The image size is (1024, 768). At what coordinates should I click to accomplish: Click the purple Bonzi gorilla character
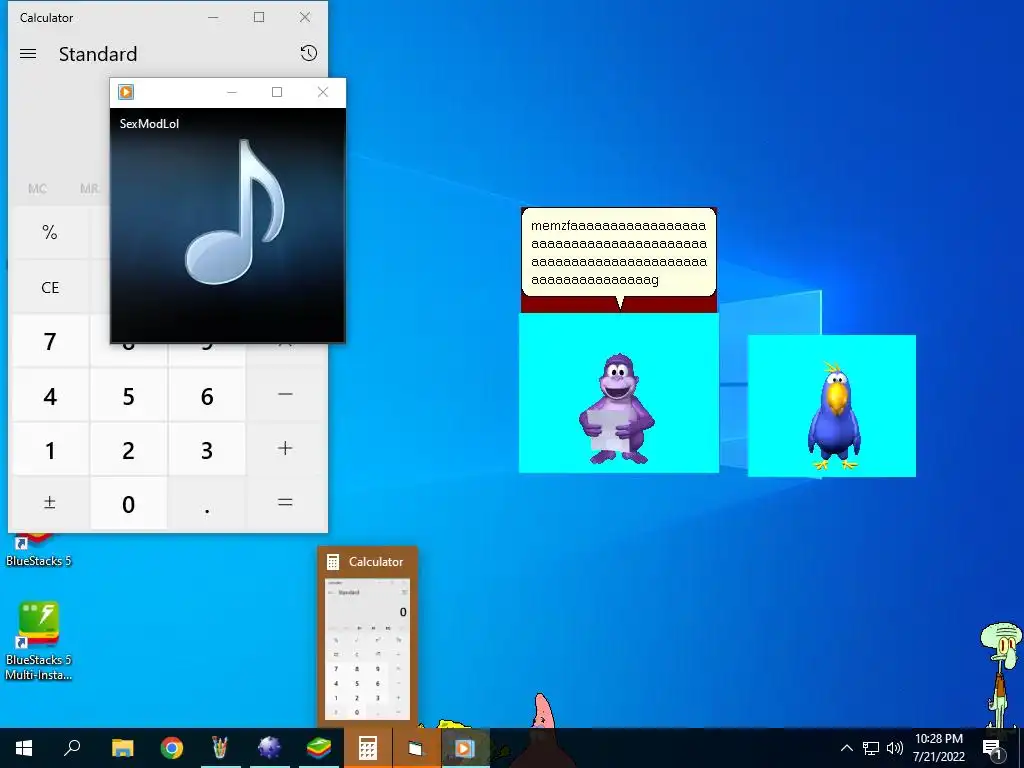coord(616,409)
